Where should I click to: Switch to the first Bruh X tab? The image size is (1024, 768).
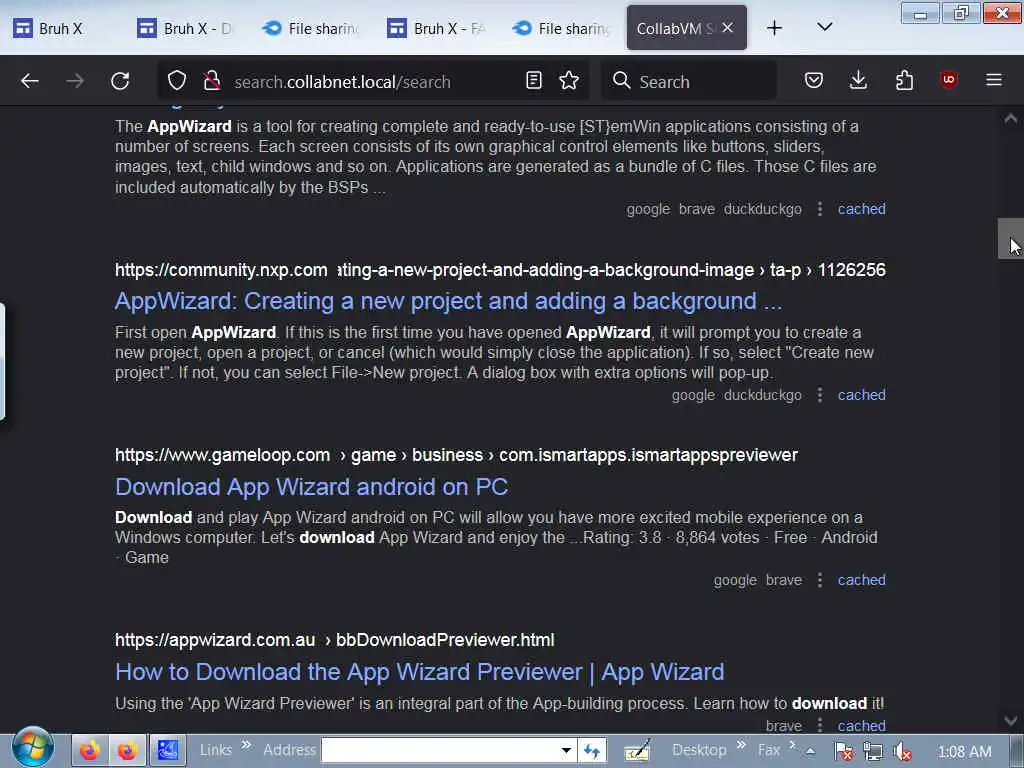click(59, 28)
